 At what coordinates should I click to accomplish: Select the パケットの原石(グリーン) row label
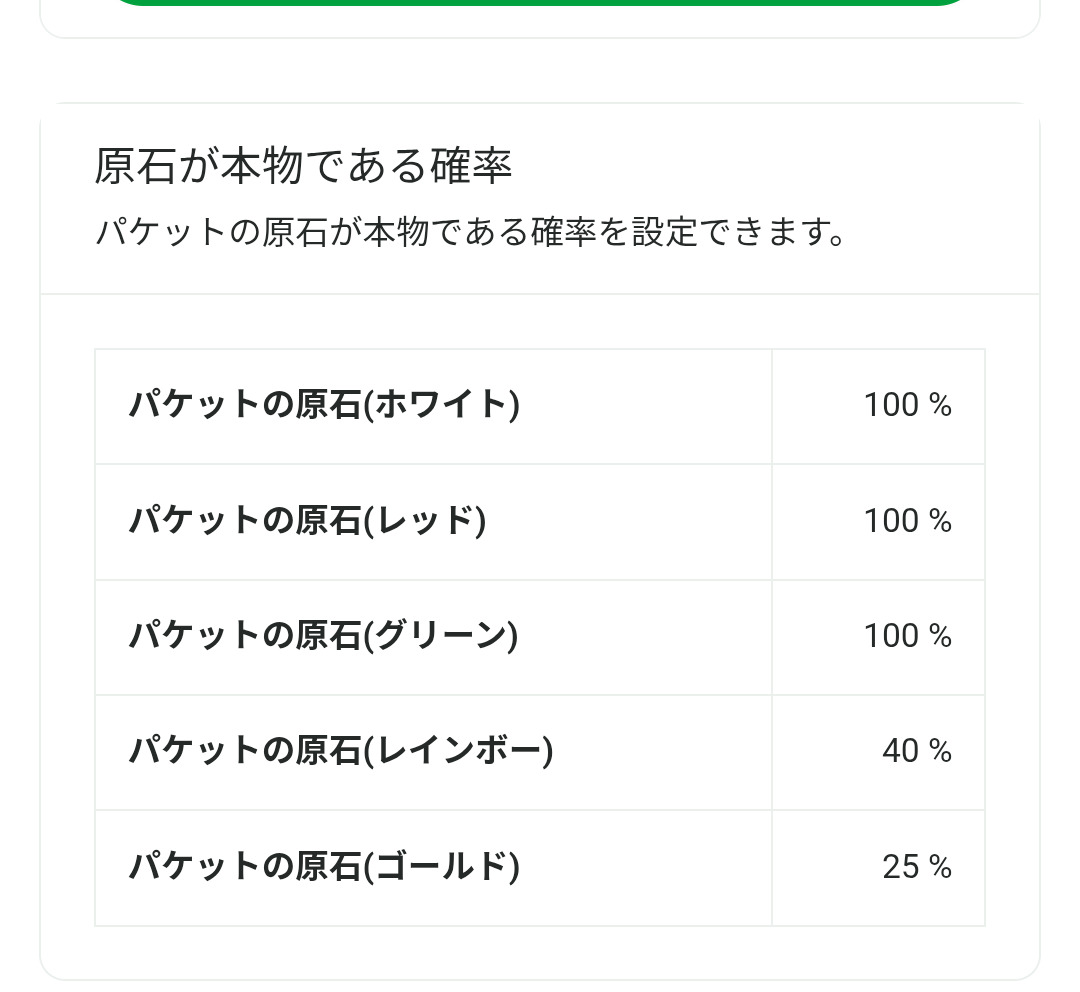(x=323, y=636)
